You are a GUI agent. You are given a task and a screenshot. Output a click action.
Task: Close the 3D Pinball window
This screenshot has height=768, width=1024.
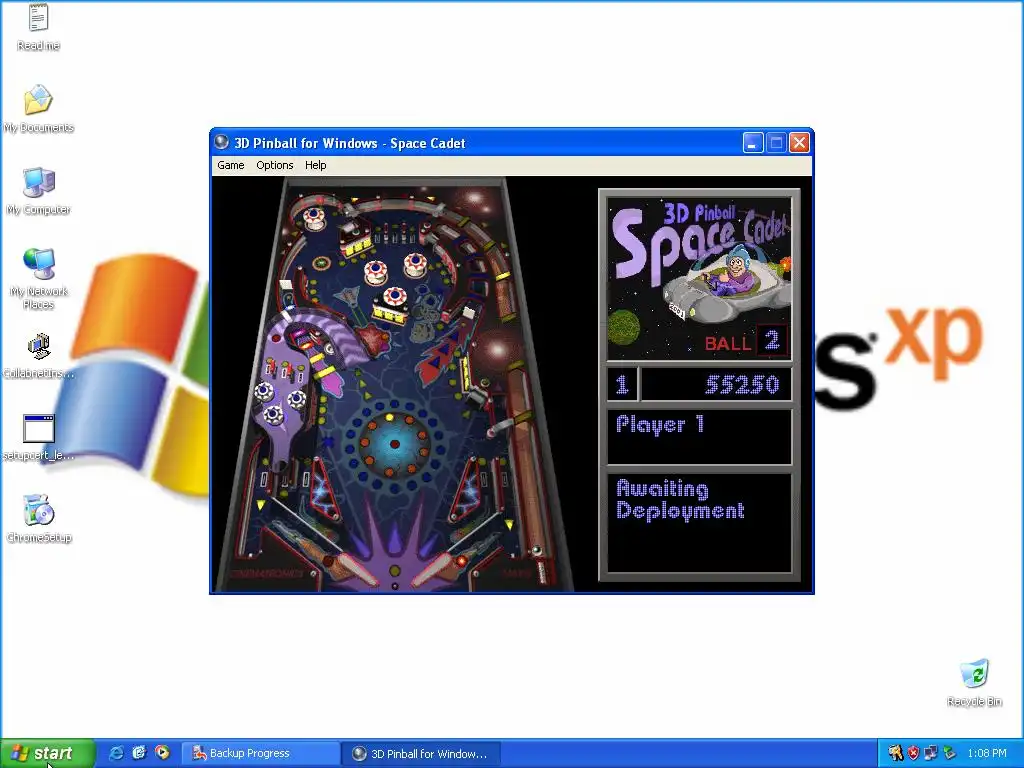click(799, 142)
